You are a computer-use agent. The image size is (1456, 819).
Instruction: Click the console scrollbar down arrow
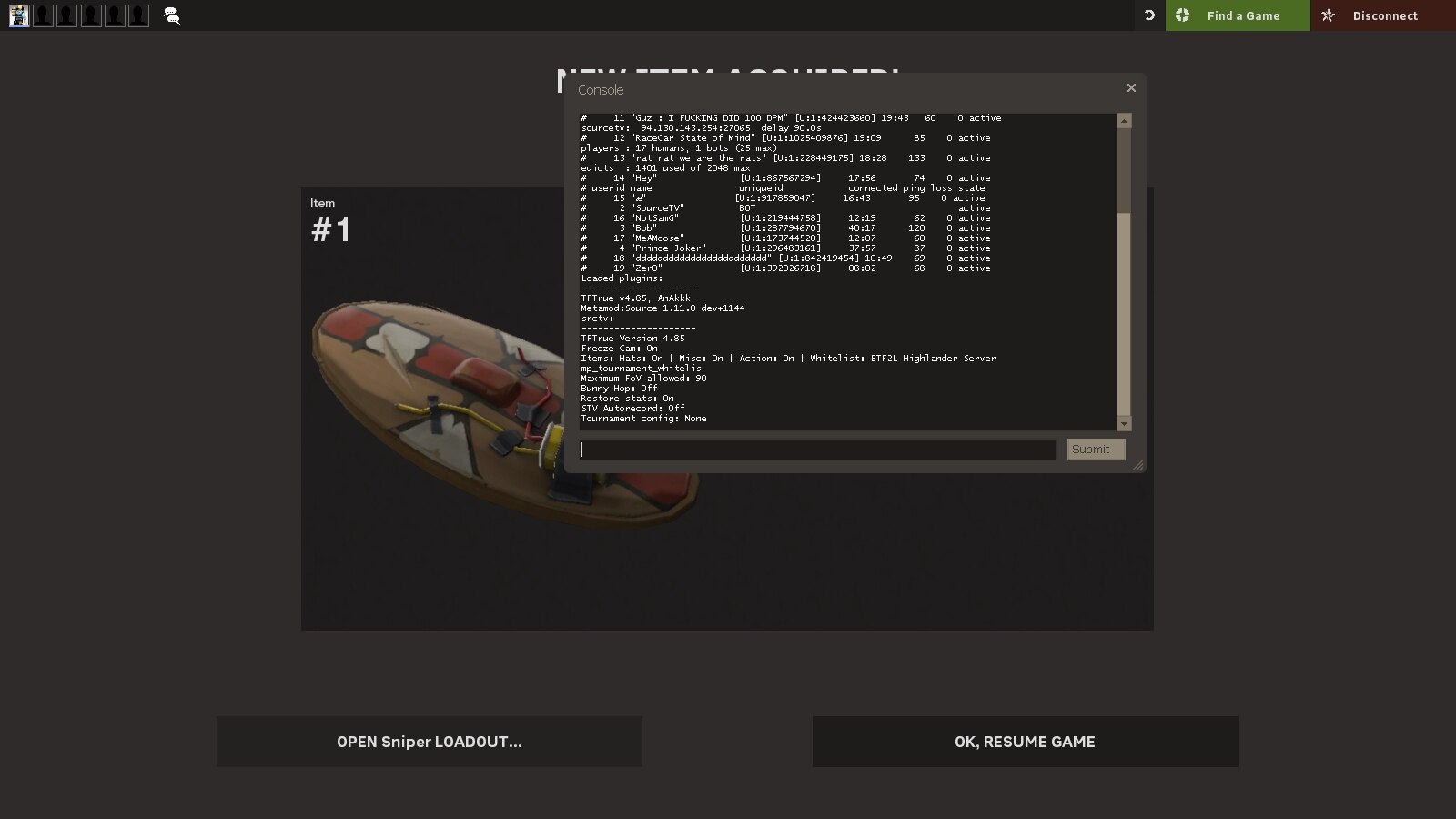1124,423
